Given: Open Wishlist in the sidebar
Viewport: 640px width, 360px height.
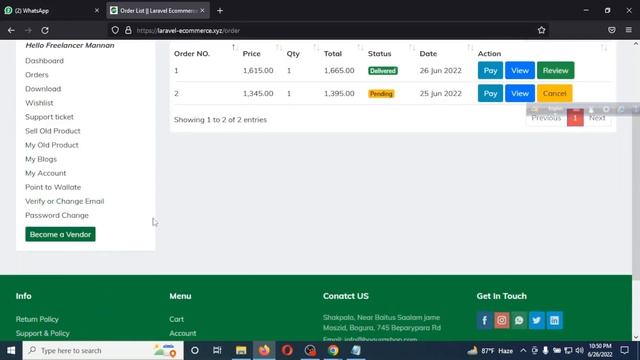Looking at the screenshot, I should point(39,103).
